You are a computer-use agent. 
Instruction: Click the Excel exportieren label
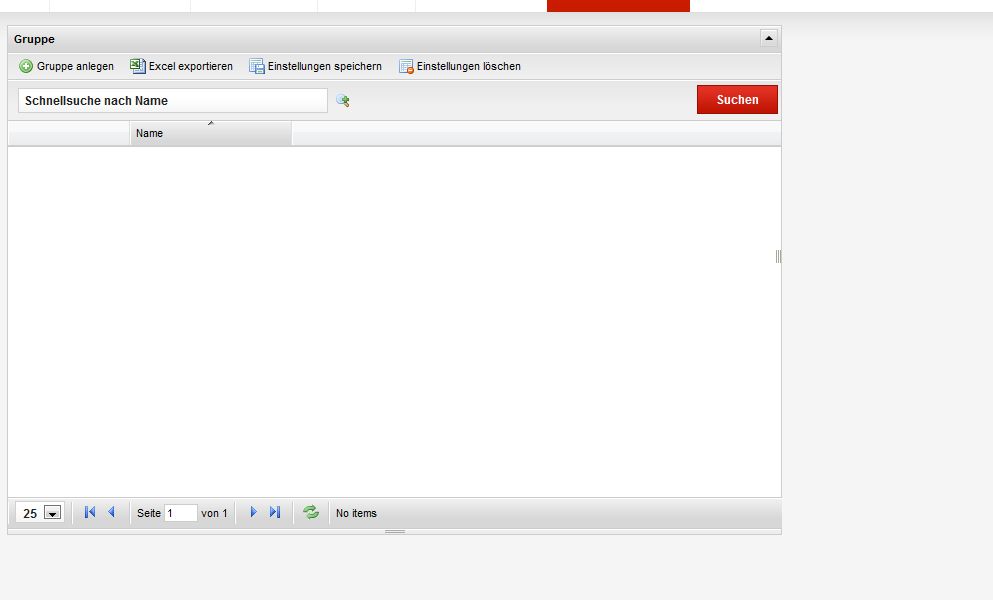191,66
